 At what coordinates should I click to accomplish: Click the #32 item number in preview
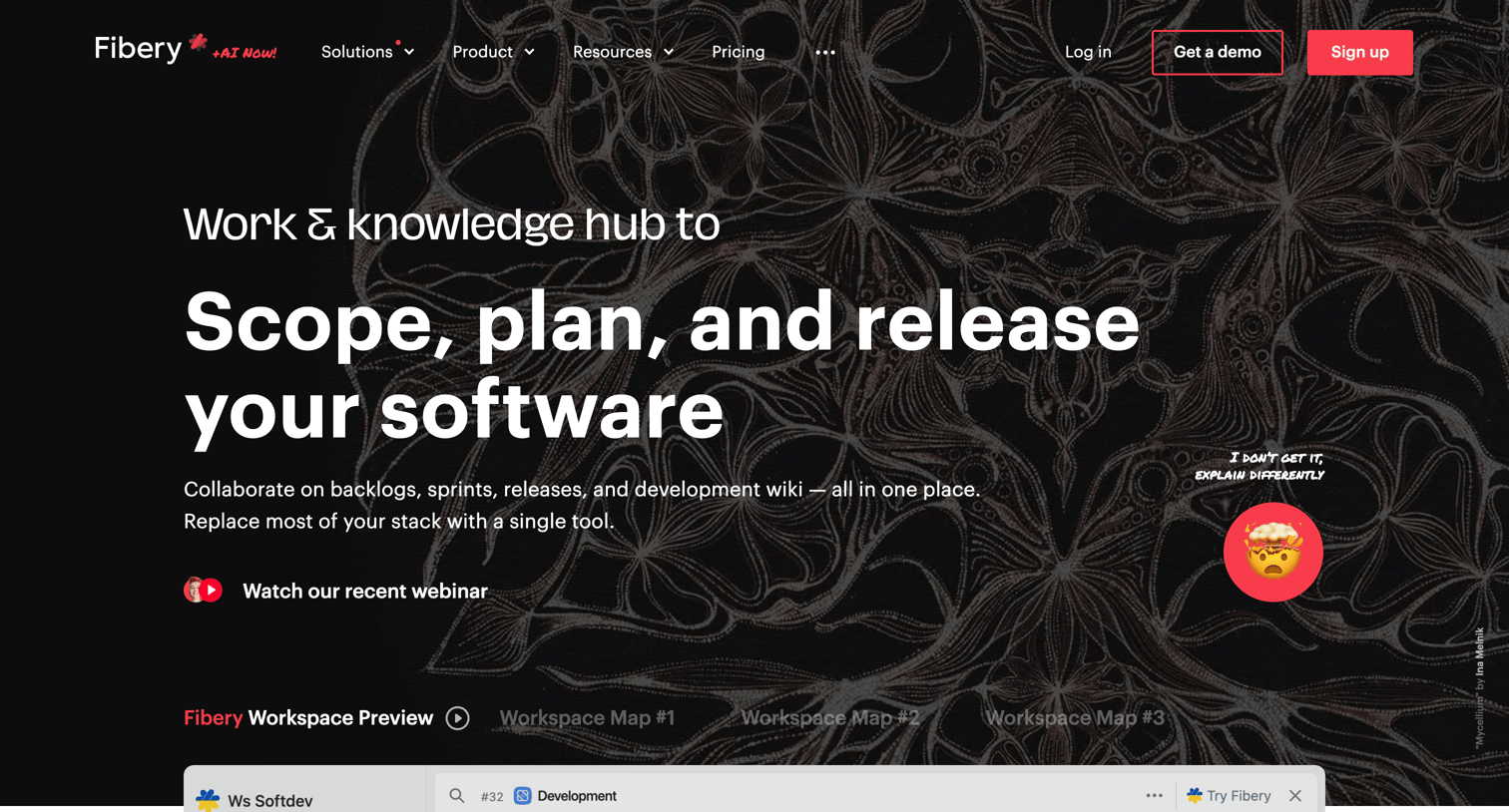tap(492, 796)
